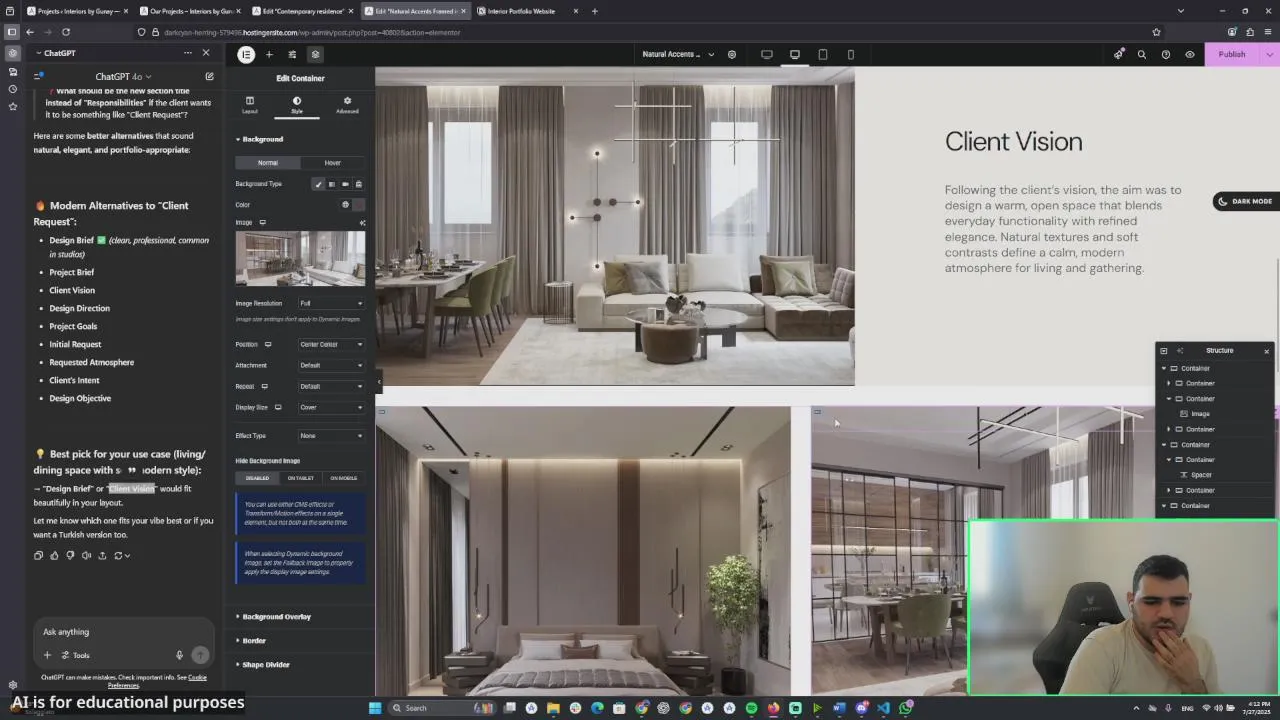Click the microphone dictation icon
The image size is (1280, 720).
(x=179, y=656)
